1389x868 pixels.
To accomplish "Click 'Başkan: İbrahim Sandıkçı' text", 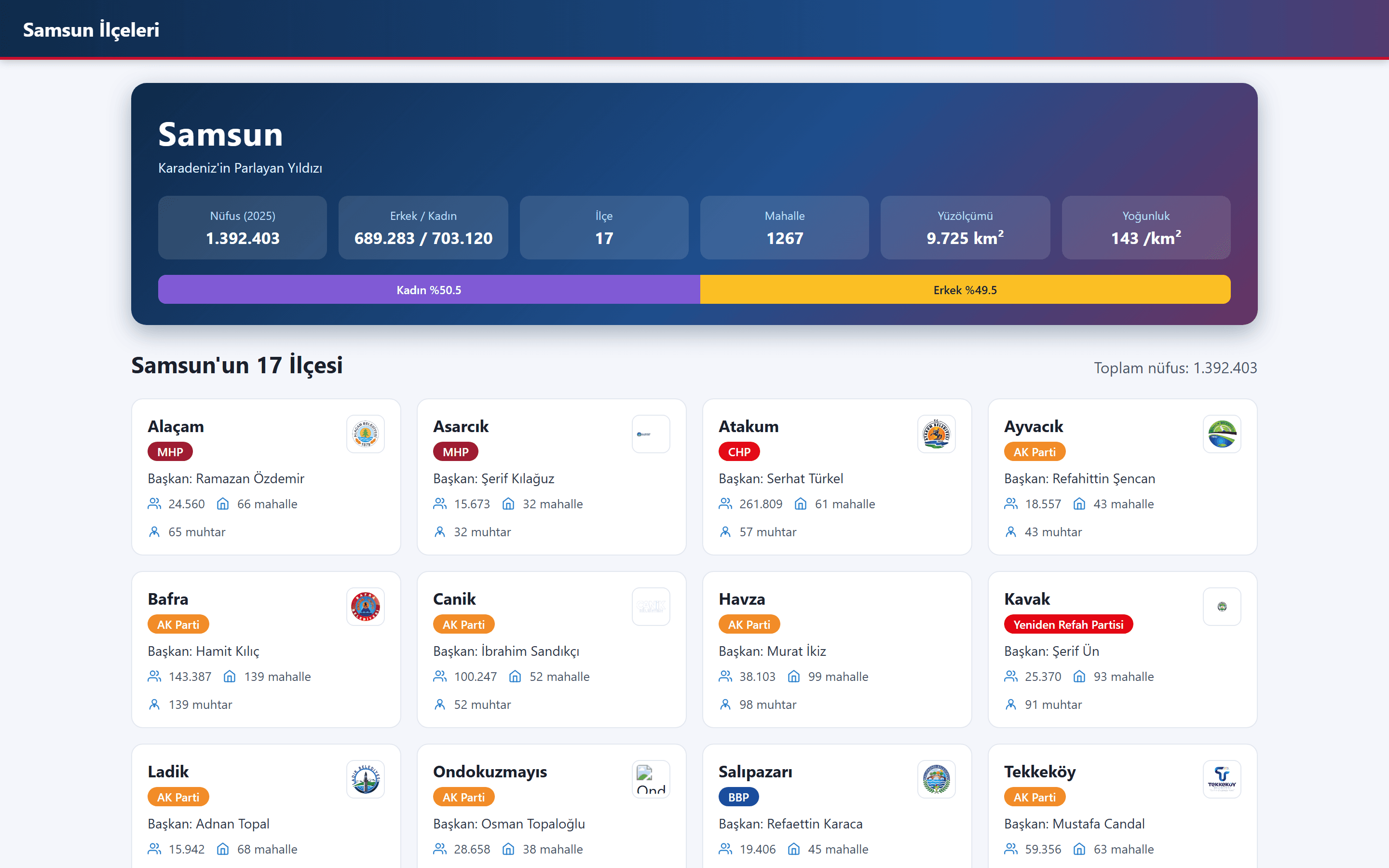I will 506,651.
